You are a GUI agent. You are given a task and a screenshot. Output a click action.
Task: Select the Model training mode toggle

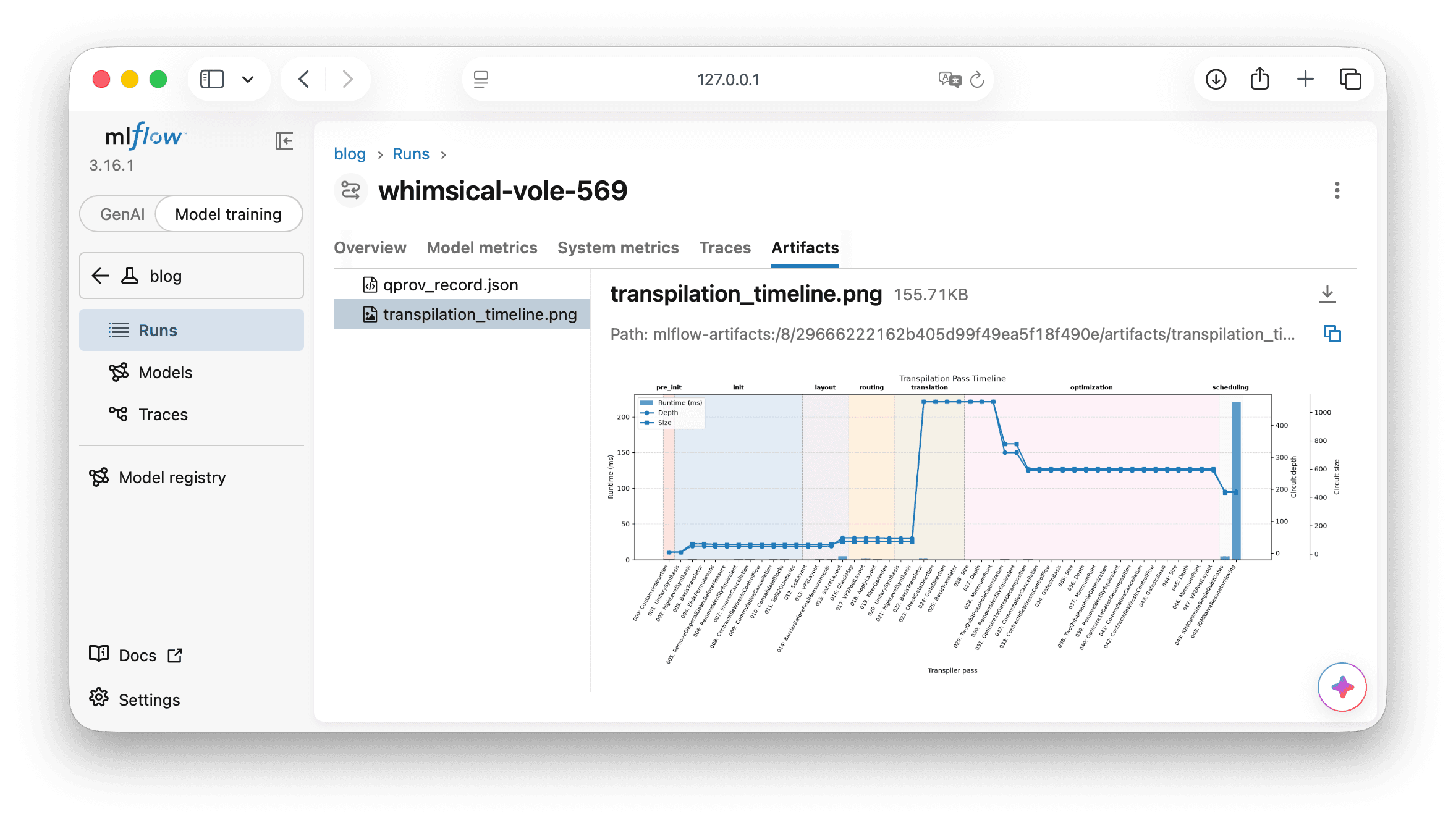[x=228, y=214]
